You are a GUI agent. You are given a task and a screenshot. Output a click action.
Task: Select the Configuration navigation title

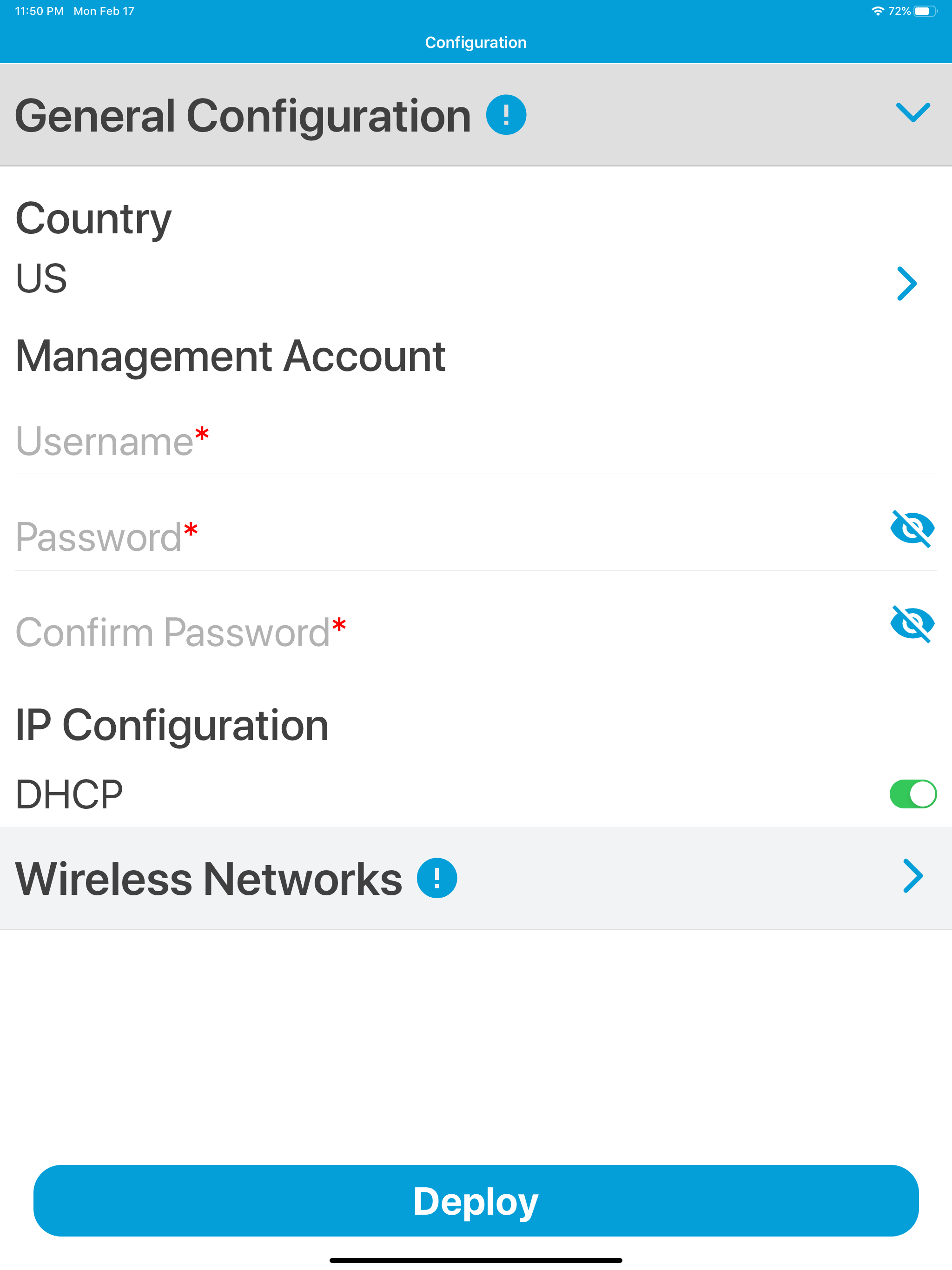476,42
